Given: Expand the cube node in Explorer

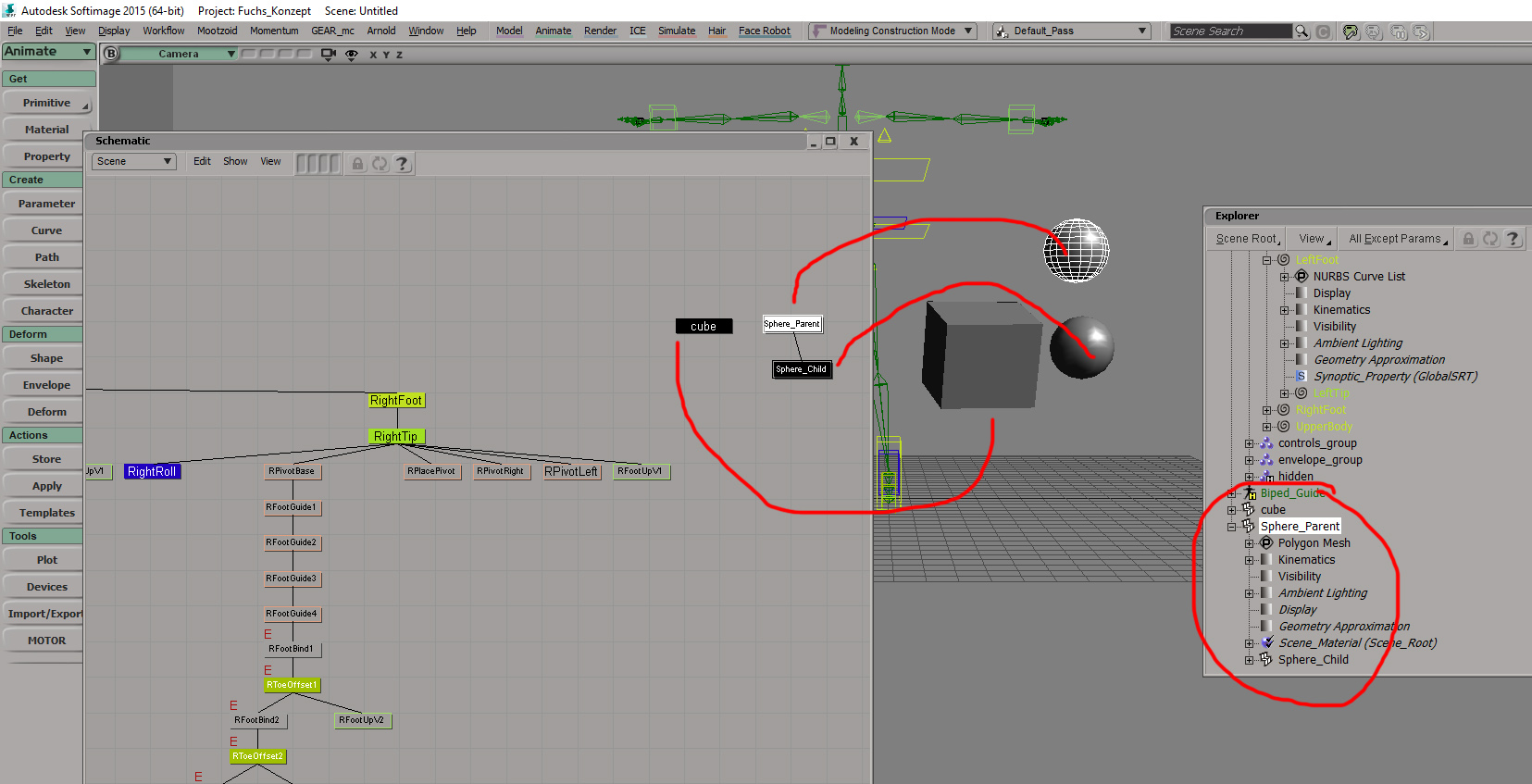Looking at the screenshot, I should [1231, 510].
